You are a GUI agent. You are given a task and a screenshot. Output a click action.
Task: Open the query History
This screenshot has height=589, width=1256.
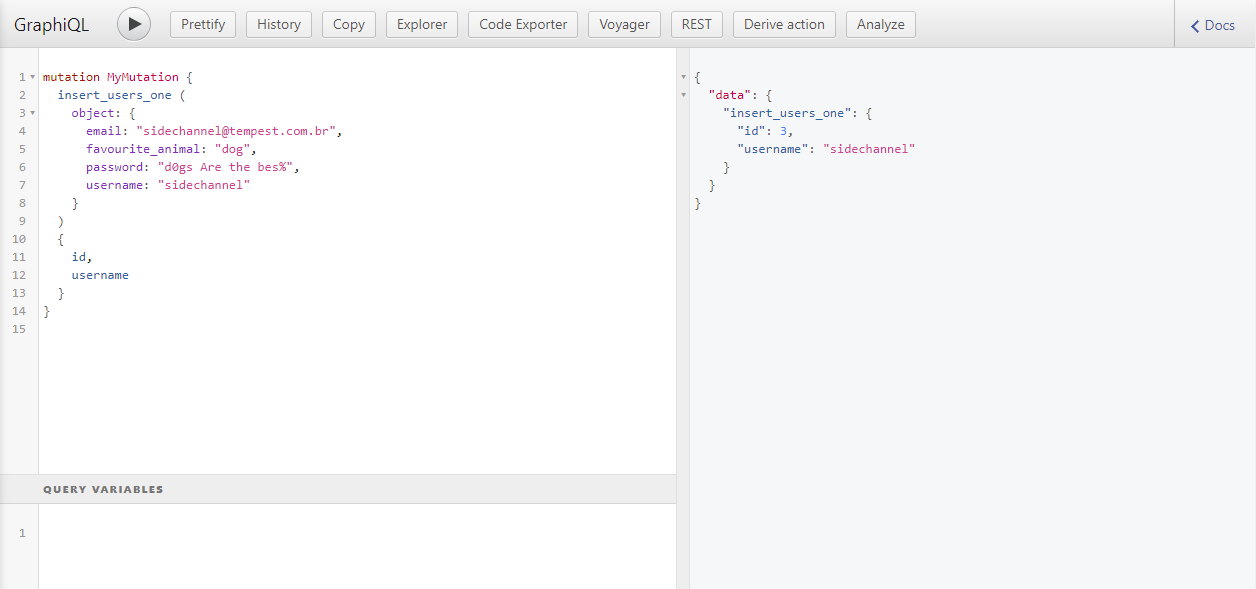click(278, 24)
